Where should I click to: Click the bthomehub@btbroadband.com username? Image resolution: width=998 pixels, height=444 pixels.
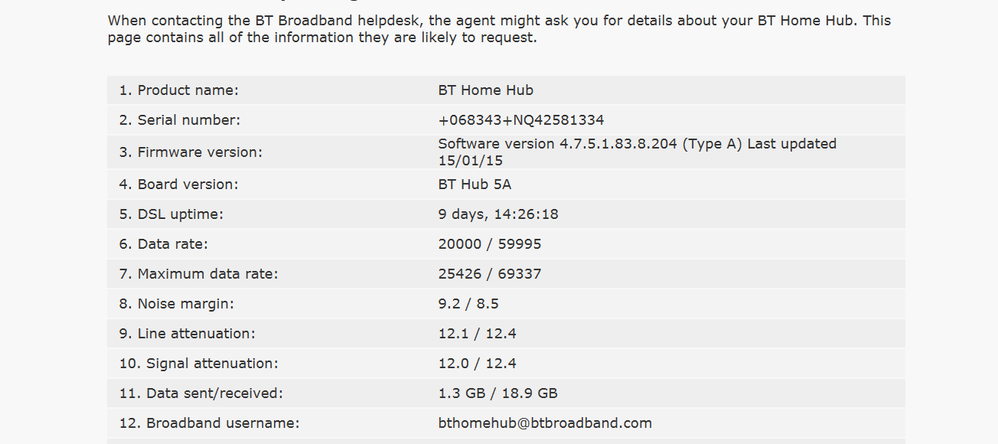[545, 424]
